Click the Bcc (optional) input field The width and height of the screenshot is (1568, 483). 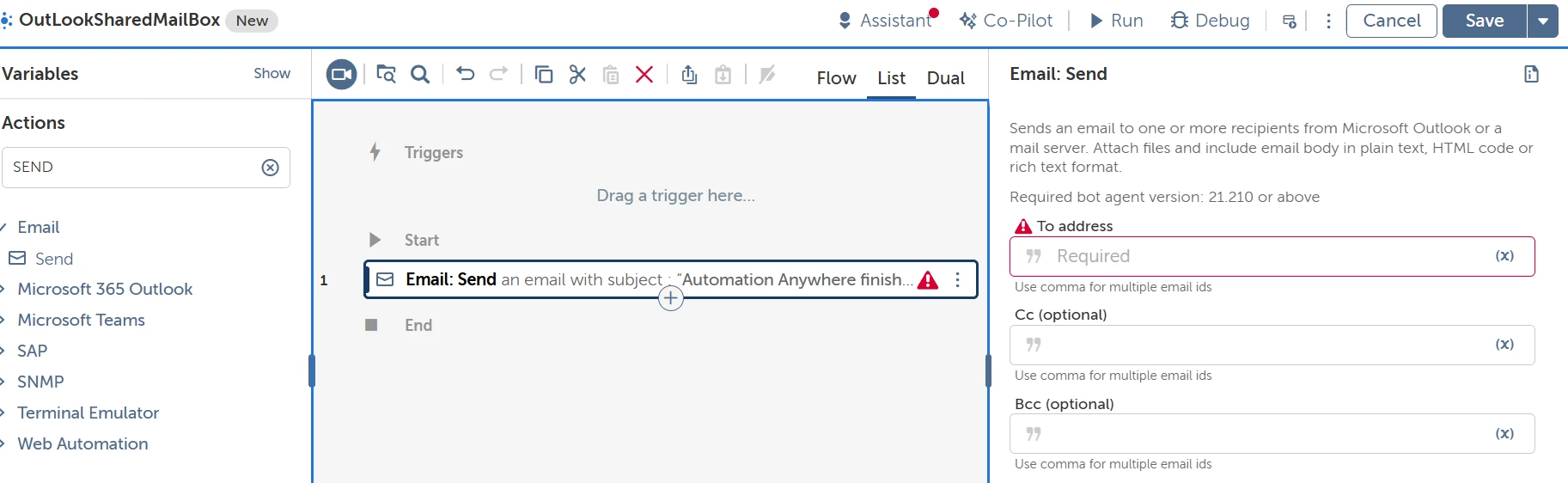pos(1272,434)
